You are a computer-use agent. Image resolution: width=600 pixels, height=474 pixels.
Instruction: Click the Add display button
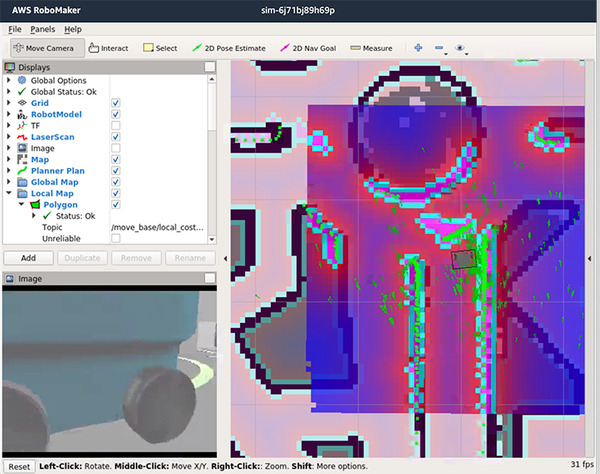tap(29, 257)
